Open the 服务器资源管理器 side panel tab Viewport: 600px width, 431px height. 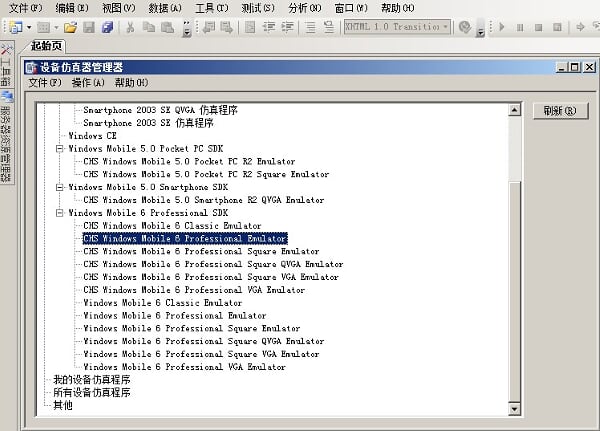click(6, 137)
